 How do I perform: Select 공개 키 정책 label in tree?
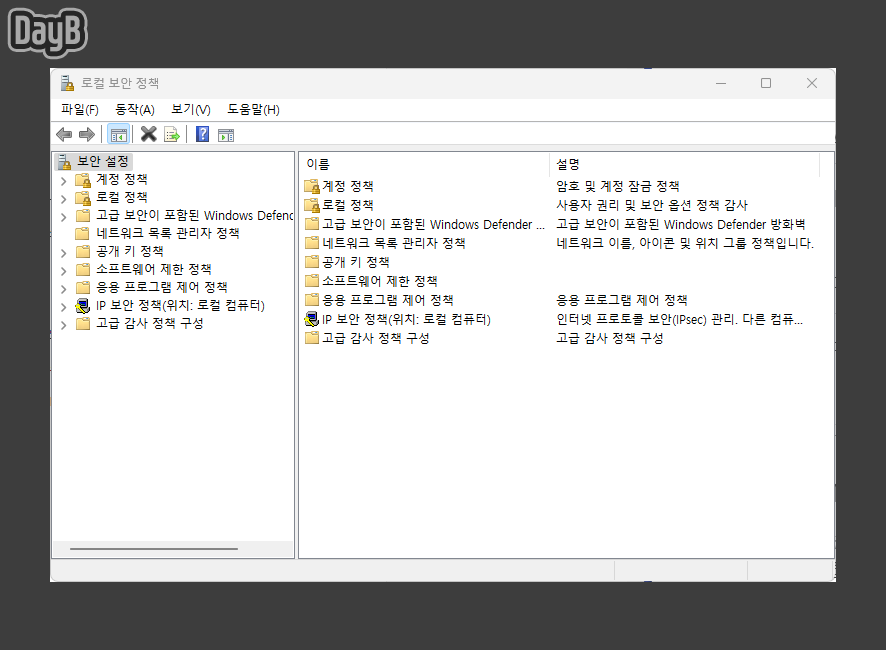[129, 252]
